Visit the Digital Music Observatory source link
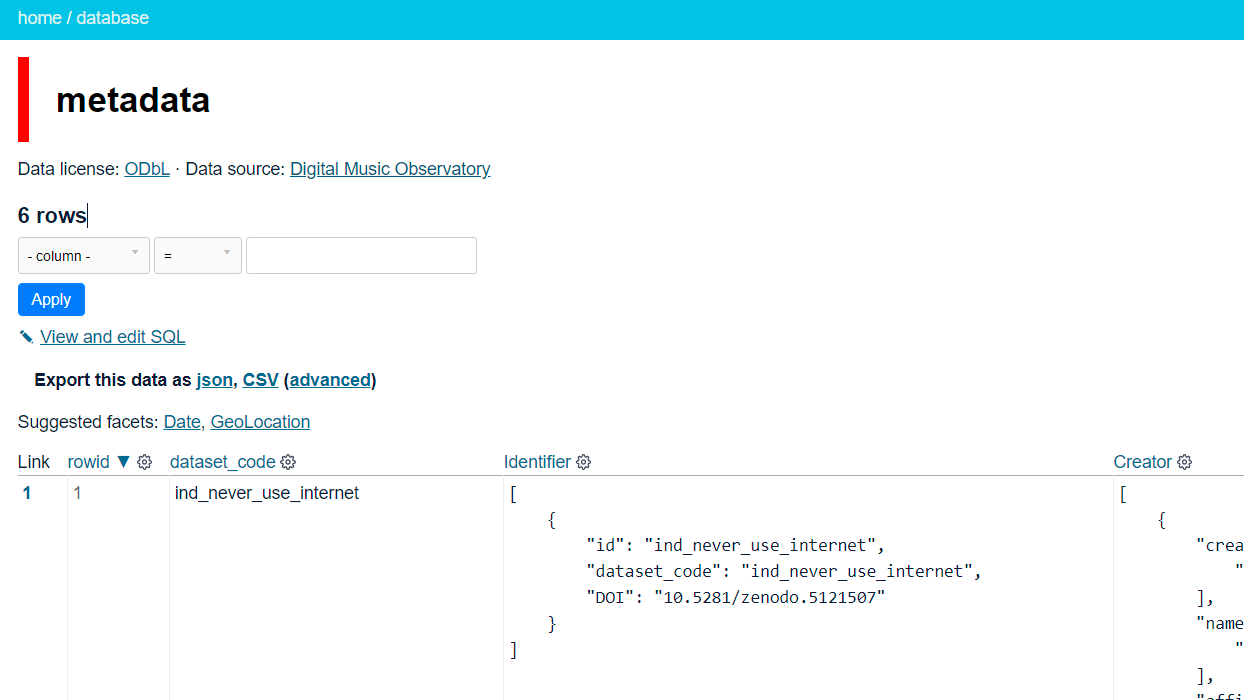 coord(389,168)
